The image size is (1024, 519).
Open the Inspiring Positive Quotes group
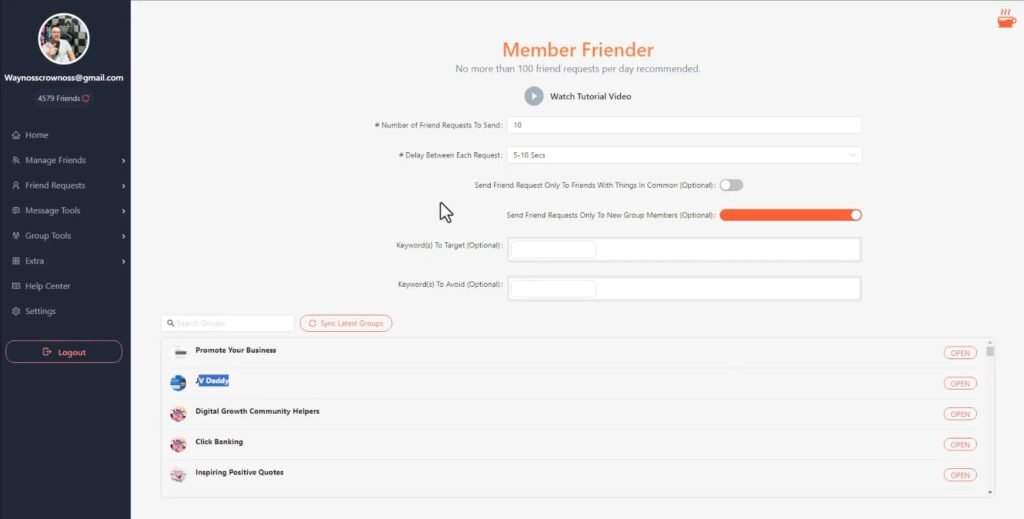coord(960,475)
